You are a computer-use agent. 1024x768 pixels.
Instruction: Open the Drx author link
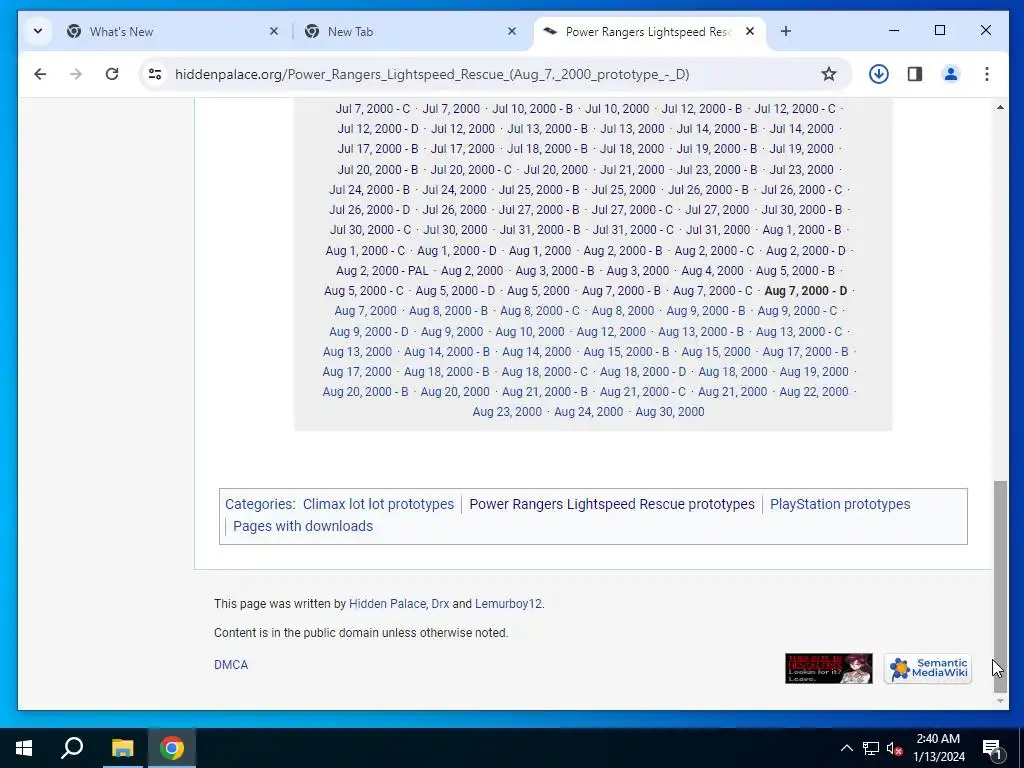(440, 604)
